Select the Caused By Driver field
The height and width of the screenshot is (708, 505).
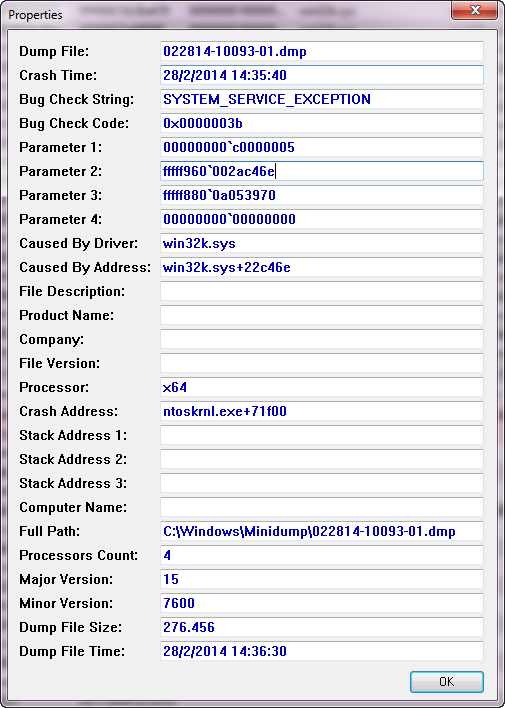click(x=322, y=243)
